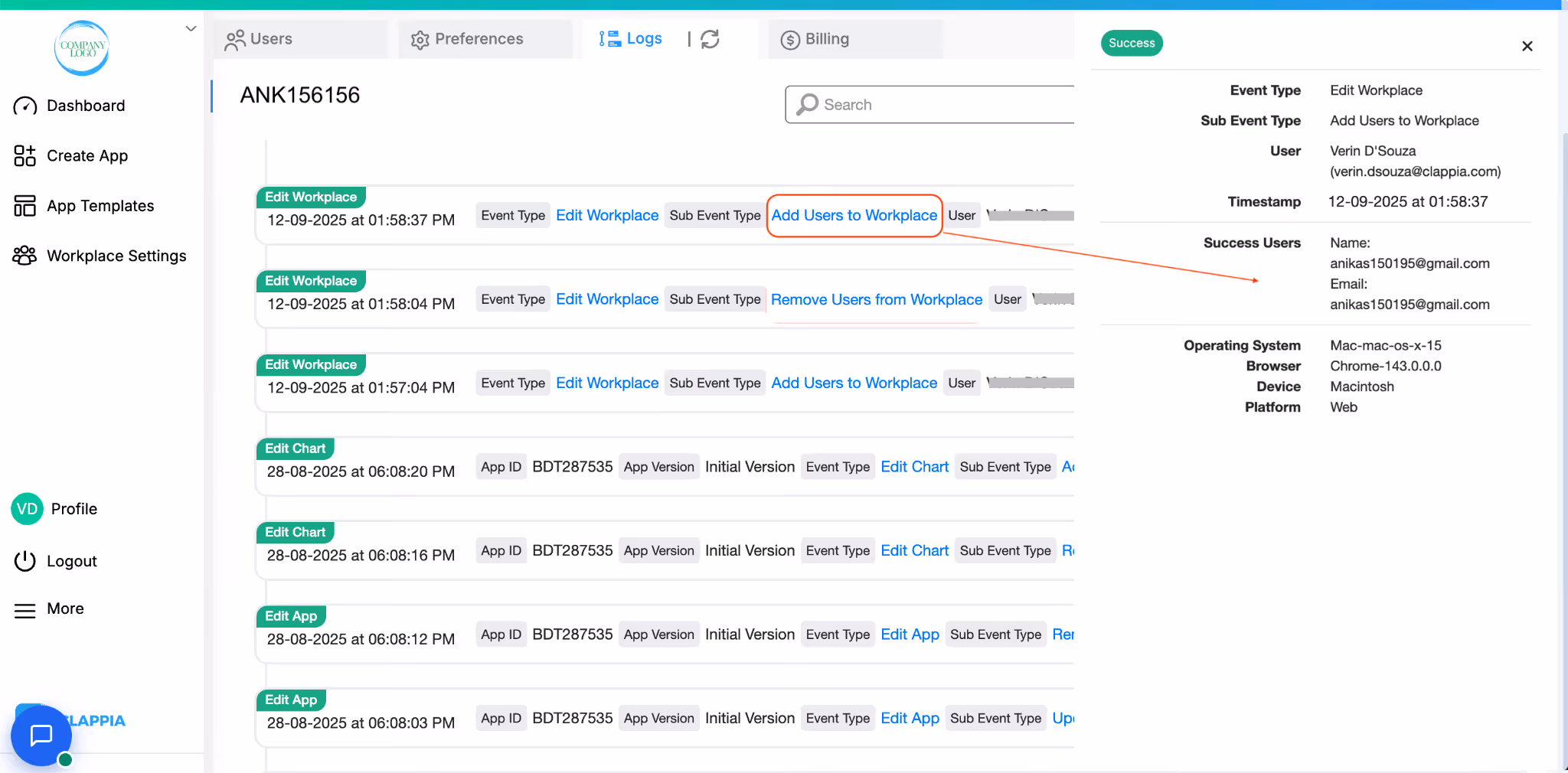Click Edit App badge above 06:08:12 PM
Screen dimensions: 1568x773
(291, 616)
